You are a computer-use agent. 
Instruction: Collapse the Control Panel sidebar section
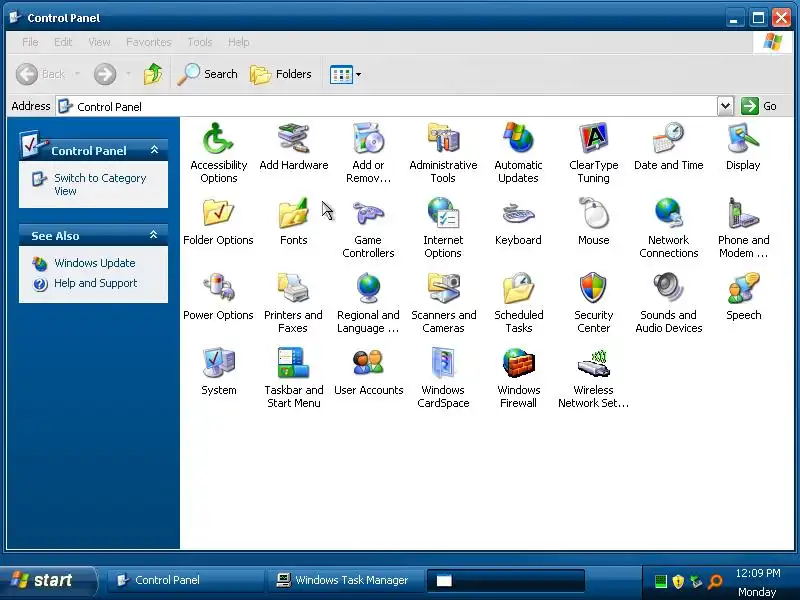coord(154,149)
